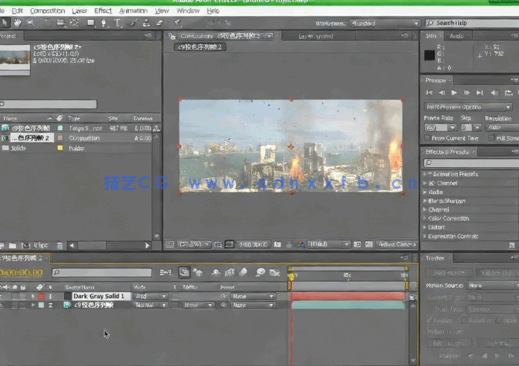Expand Animation Presets category
This screenshot has width=519, height=366.
point(425,174)
